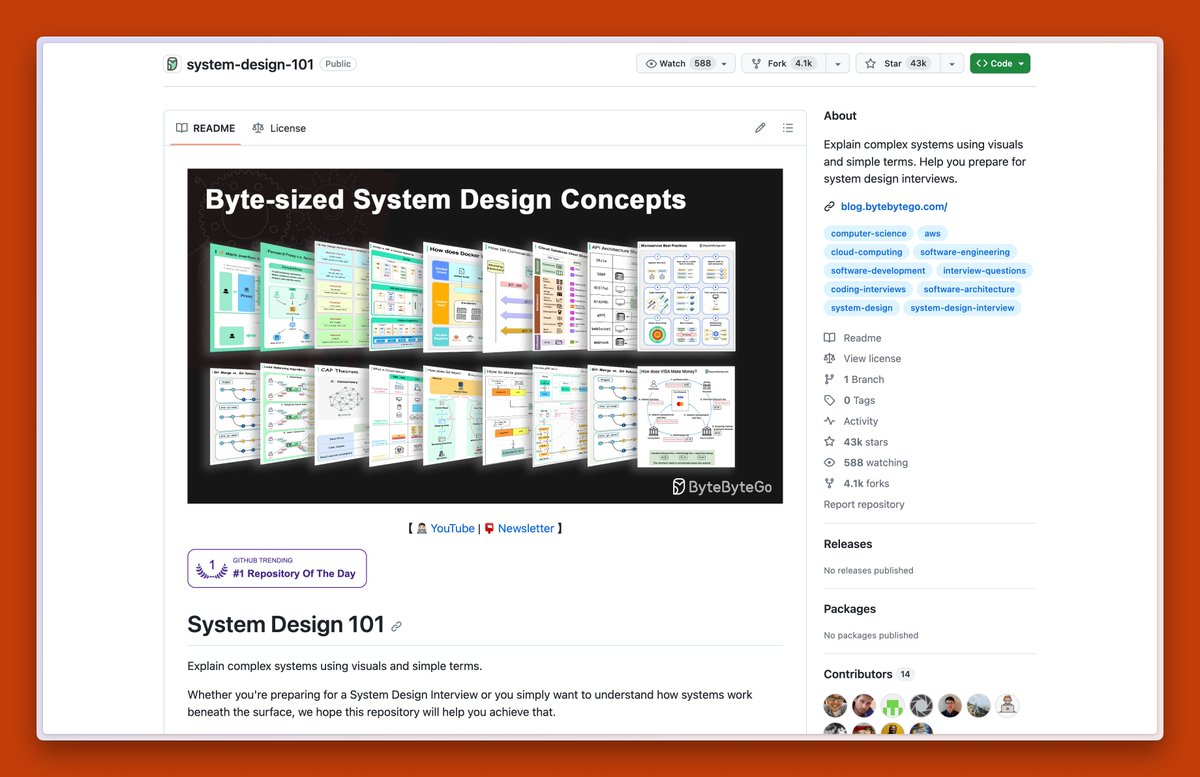Click the pencil edit README icon
Image resolution: width=1200 pixels, height=777 pixels.
760,128
